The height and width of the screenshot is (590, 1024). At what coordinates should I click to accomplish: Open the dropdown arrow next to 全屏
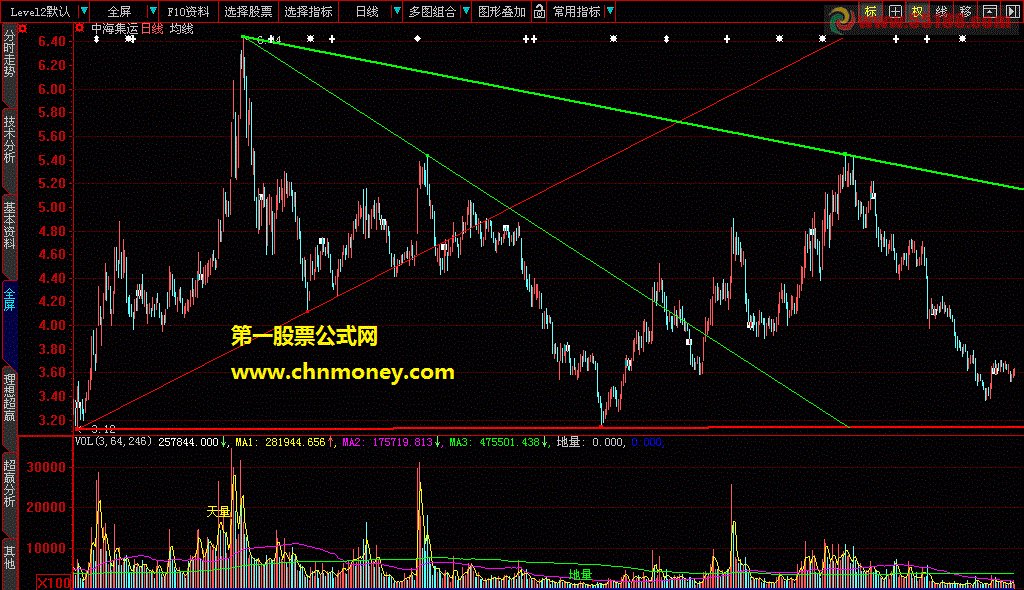152,11
